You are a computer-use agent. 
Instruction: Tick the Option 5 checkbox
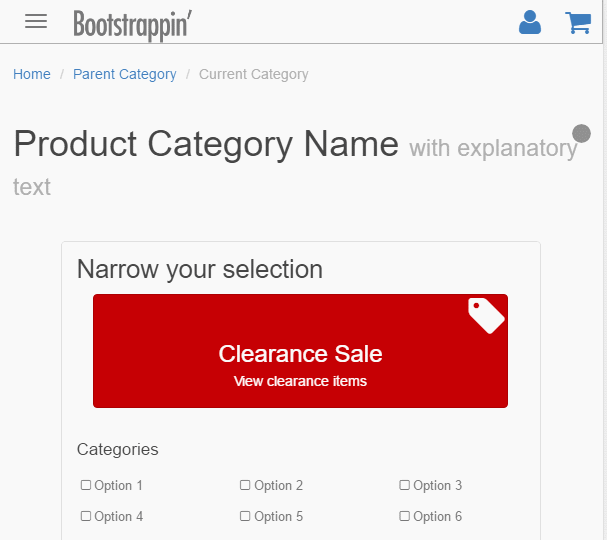point(245,516)
